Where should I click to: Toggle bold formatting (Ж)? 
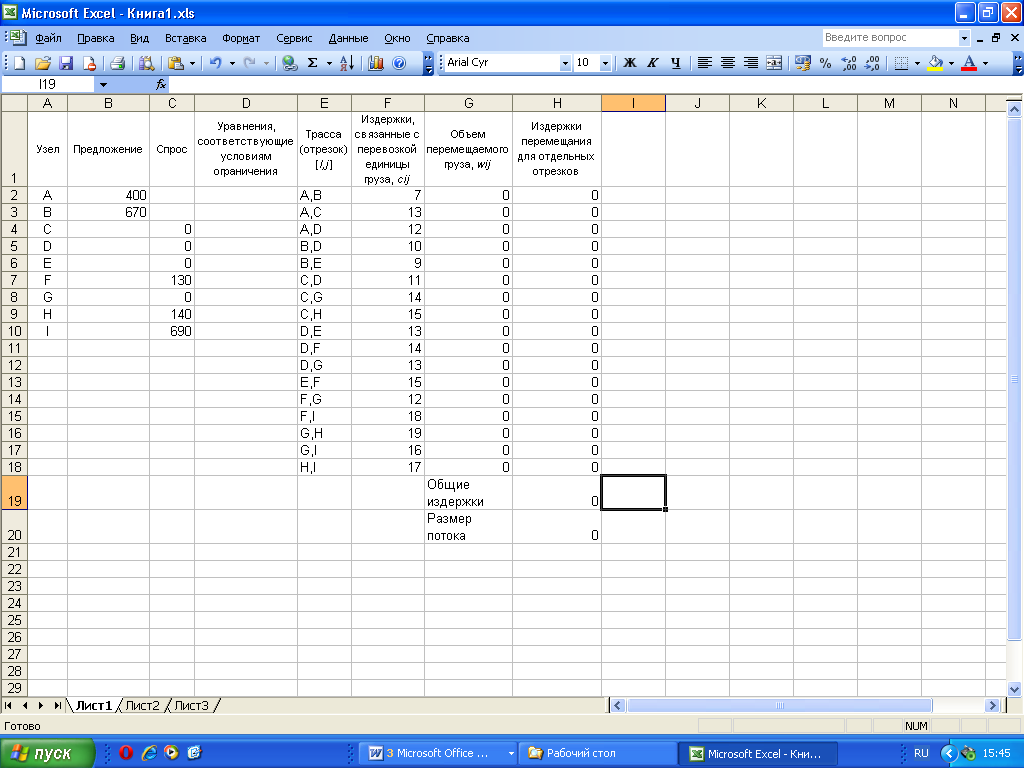pyautogui.click(x=630, y=63)
